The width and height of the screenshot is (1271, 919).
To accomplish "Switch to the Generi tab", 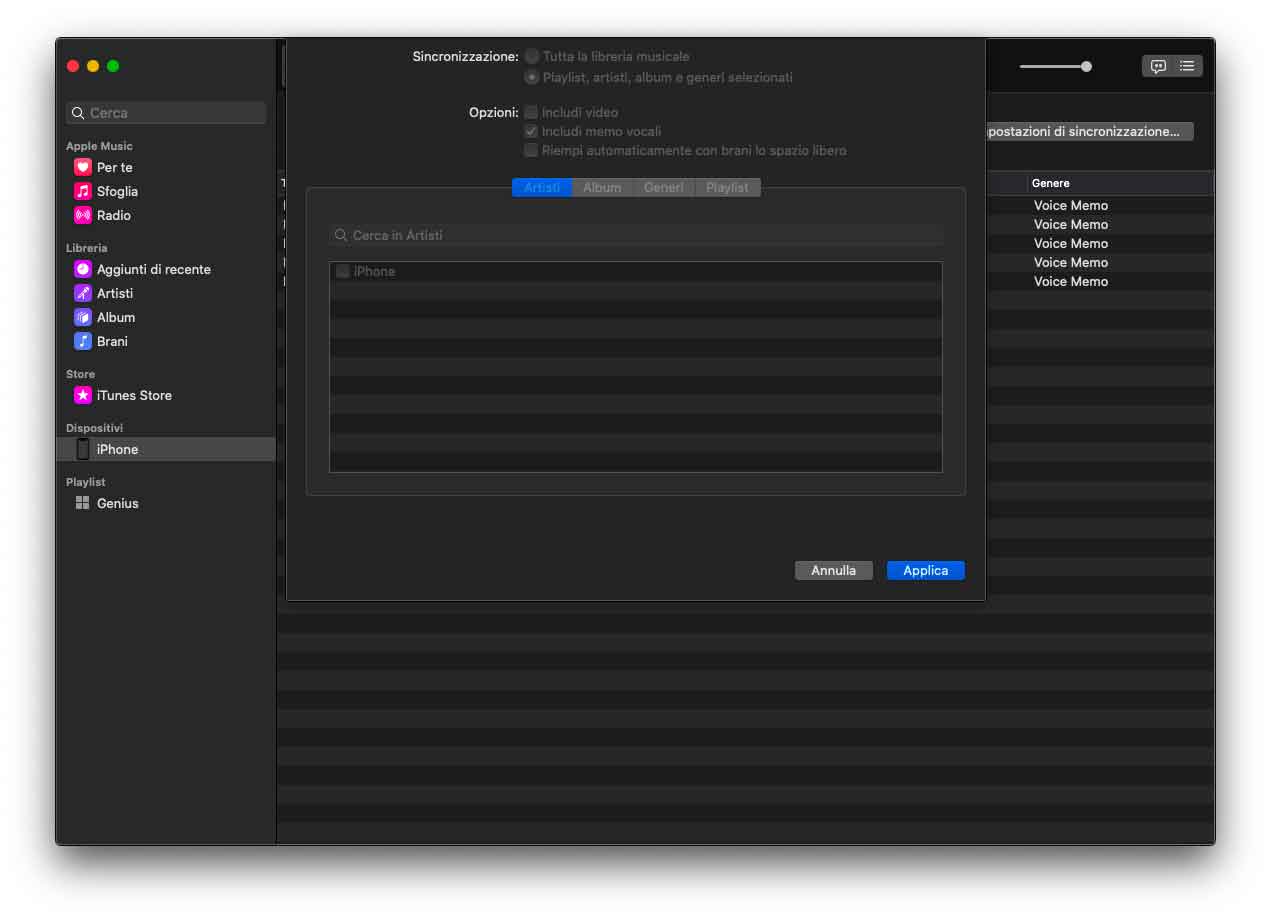I will tap(664, 187).
